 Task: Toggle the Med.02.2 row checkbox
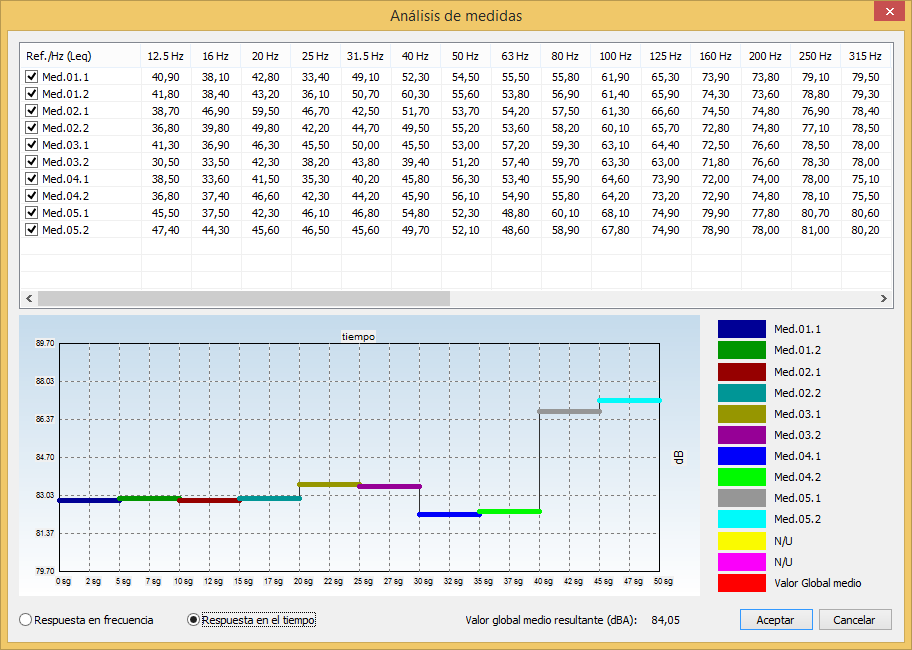31,127
